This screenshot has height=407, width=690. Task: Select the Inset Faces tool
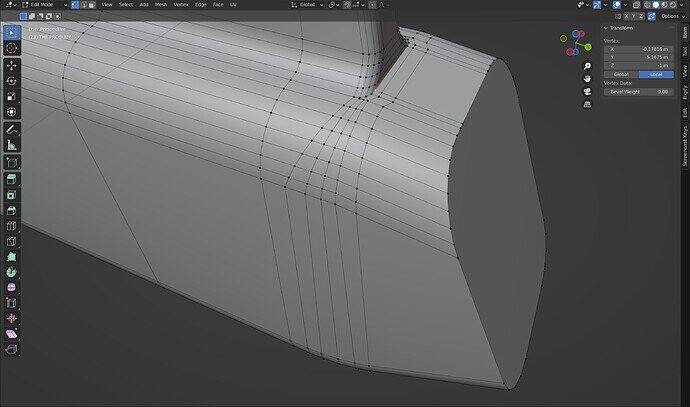[x=12, y=195]
